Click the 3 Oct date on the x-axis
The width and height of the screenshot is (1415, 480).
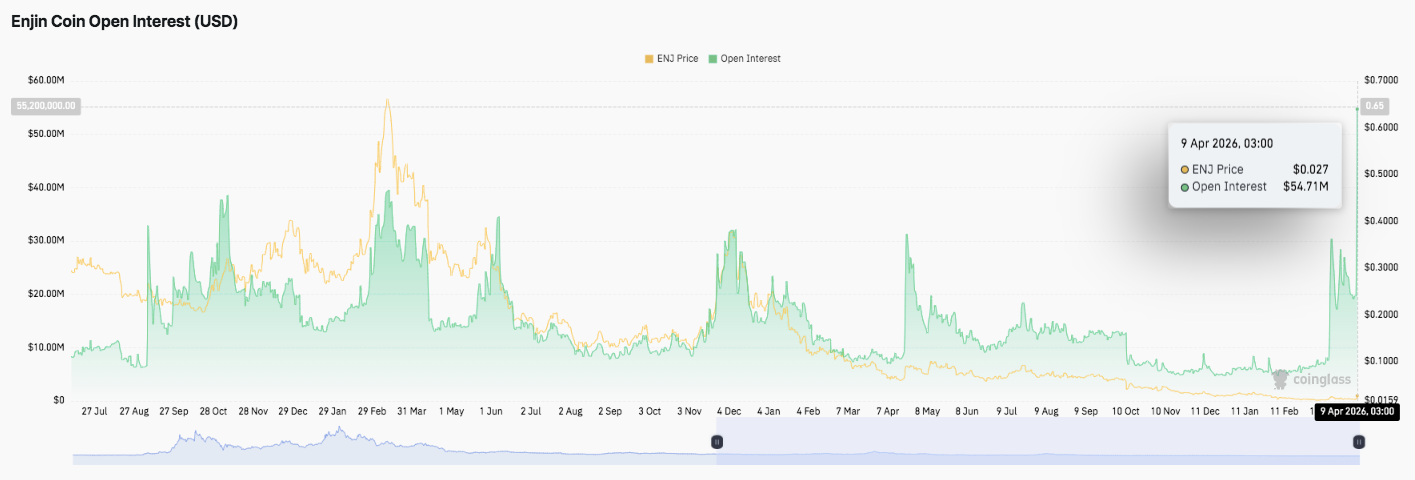coord(650,411)
